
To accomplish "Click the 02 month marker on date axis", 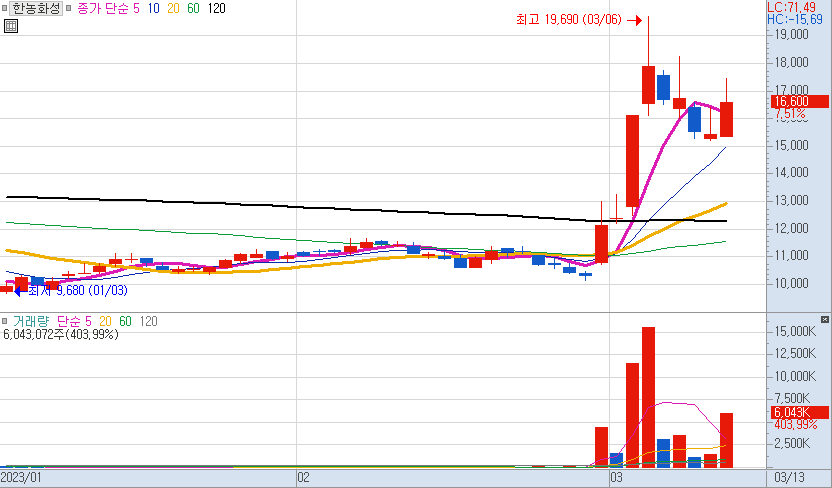I will [x=303, y=477].
